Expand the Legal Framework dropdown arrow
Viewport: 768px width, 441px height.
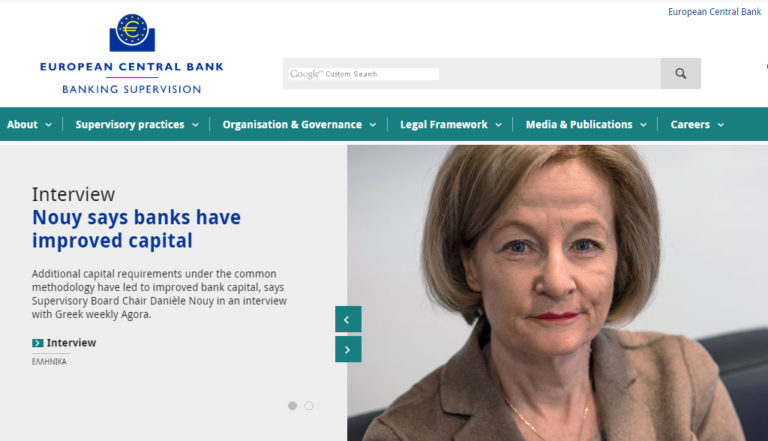[x=499, y=125]
